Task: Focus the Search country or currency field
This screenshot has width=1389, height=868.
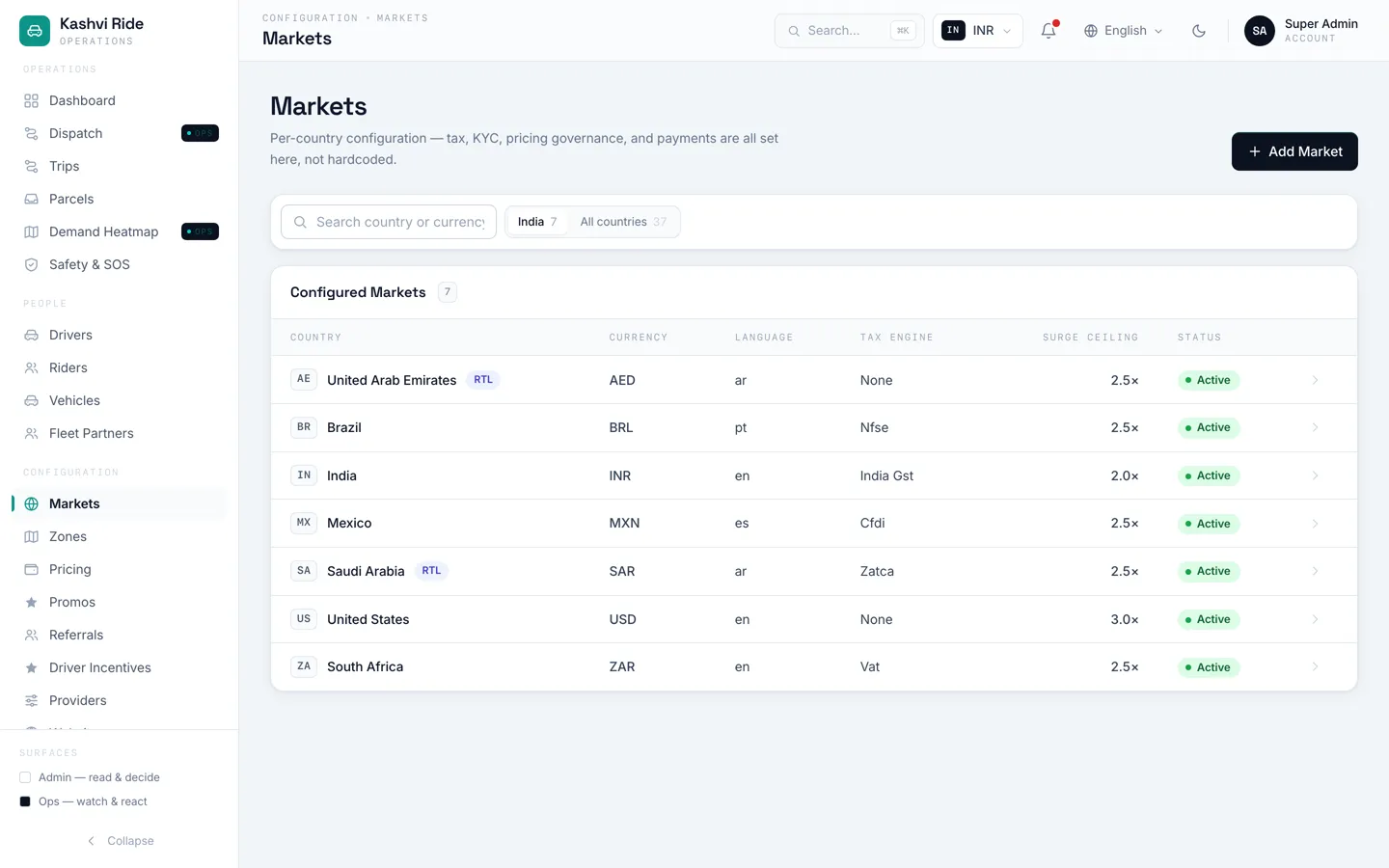Action: click(x=389, y=222)
